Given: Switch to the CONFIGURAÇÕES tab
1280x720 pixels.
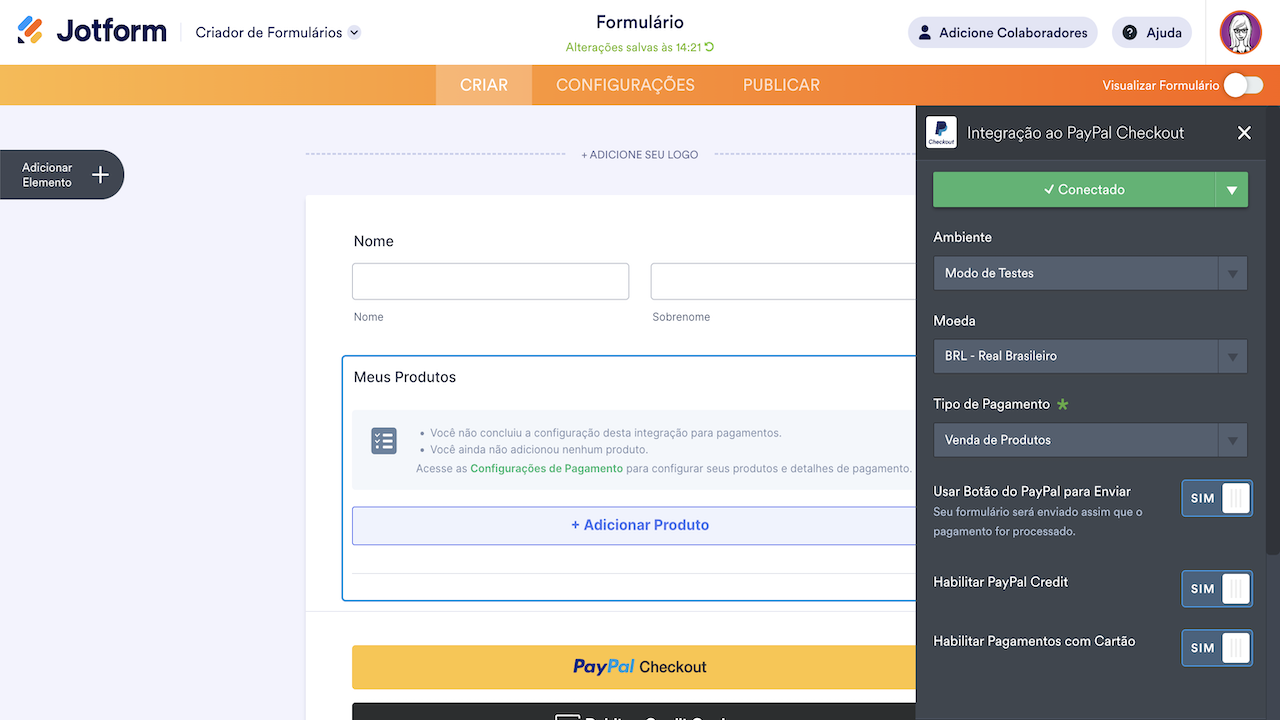Looking at the screenshot, I should coord(625,85).
